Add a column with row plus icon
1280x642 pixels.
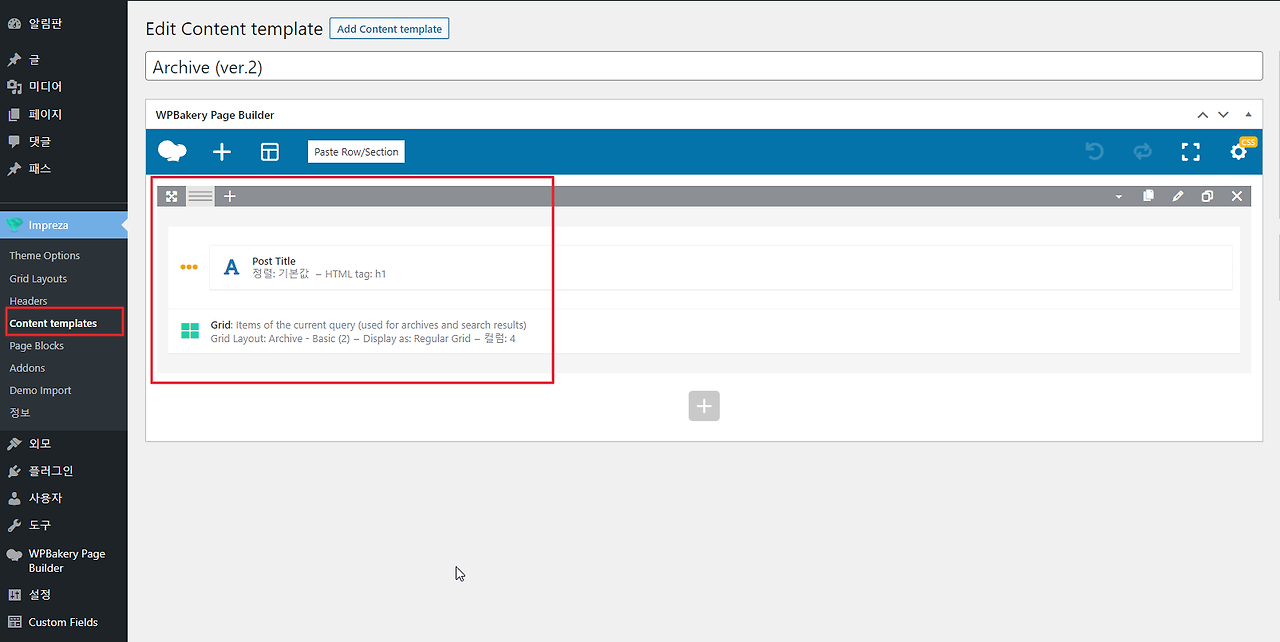click(x=229, y=196)
